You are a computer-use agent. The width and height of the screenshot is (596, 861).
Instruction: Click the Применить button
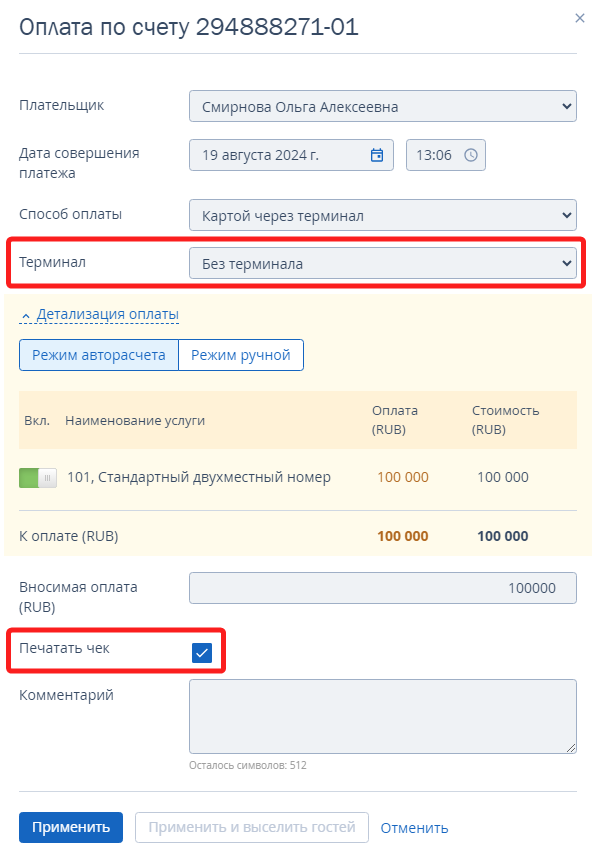(71, 827)
